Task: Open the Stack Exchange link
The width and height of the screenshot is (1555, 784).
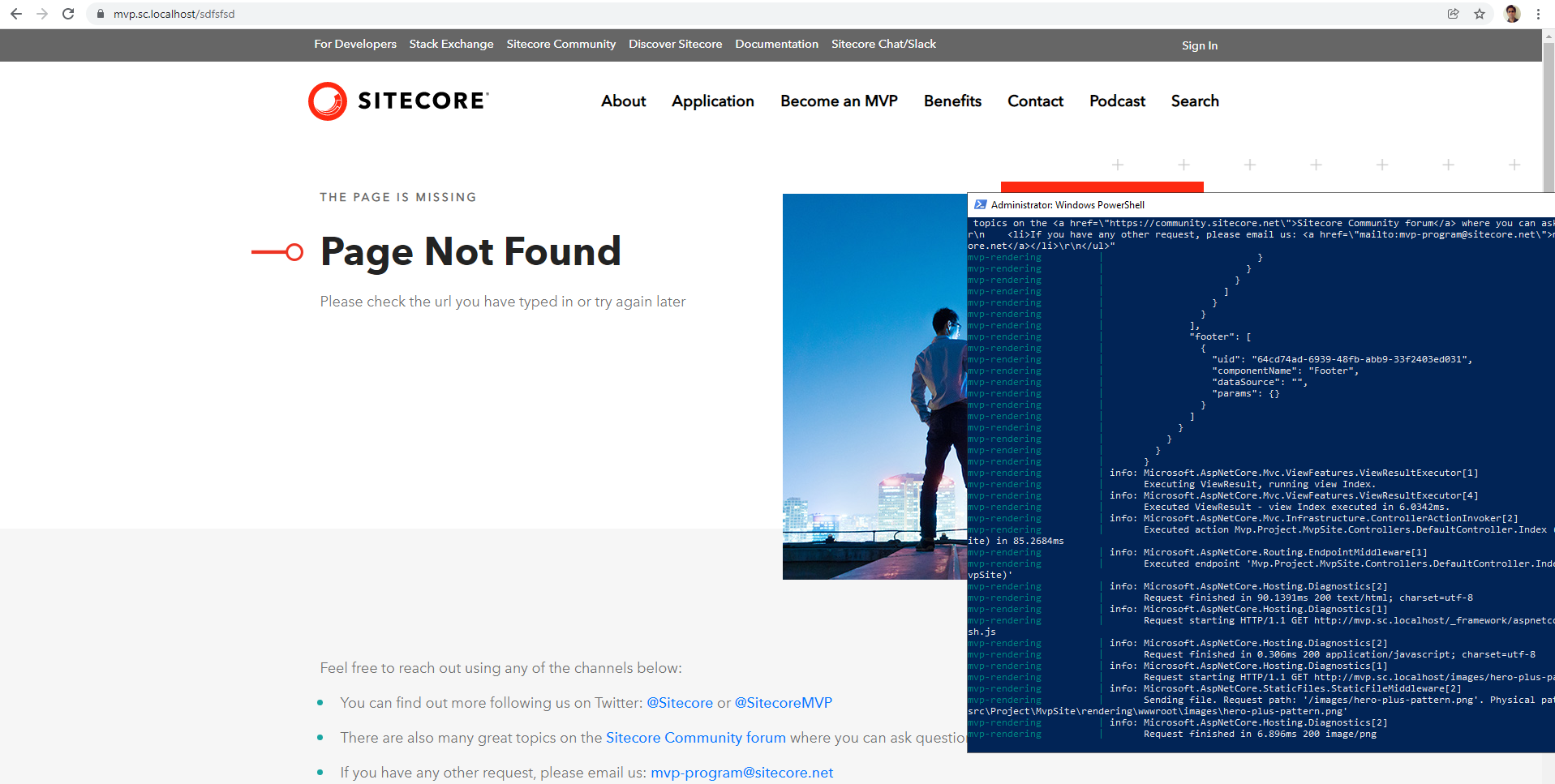Action: (x=451, y=44)
